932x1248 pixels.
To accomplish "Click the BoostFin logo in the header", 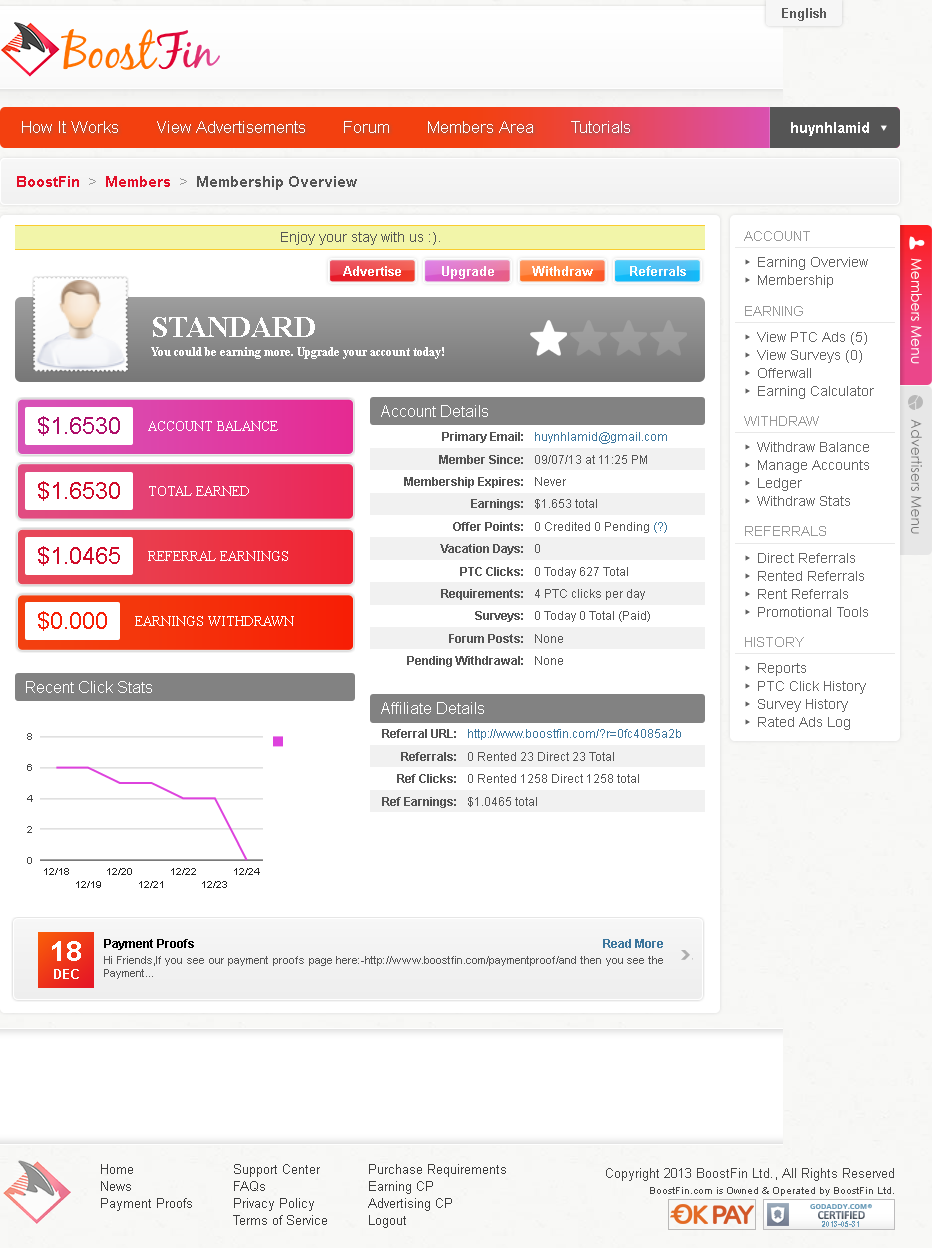I will pyautogui.click(x=110, y=50).
